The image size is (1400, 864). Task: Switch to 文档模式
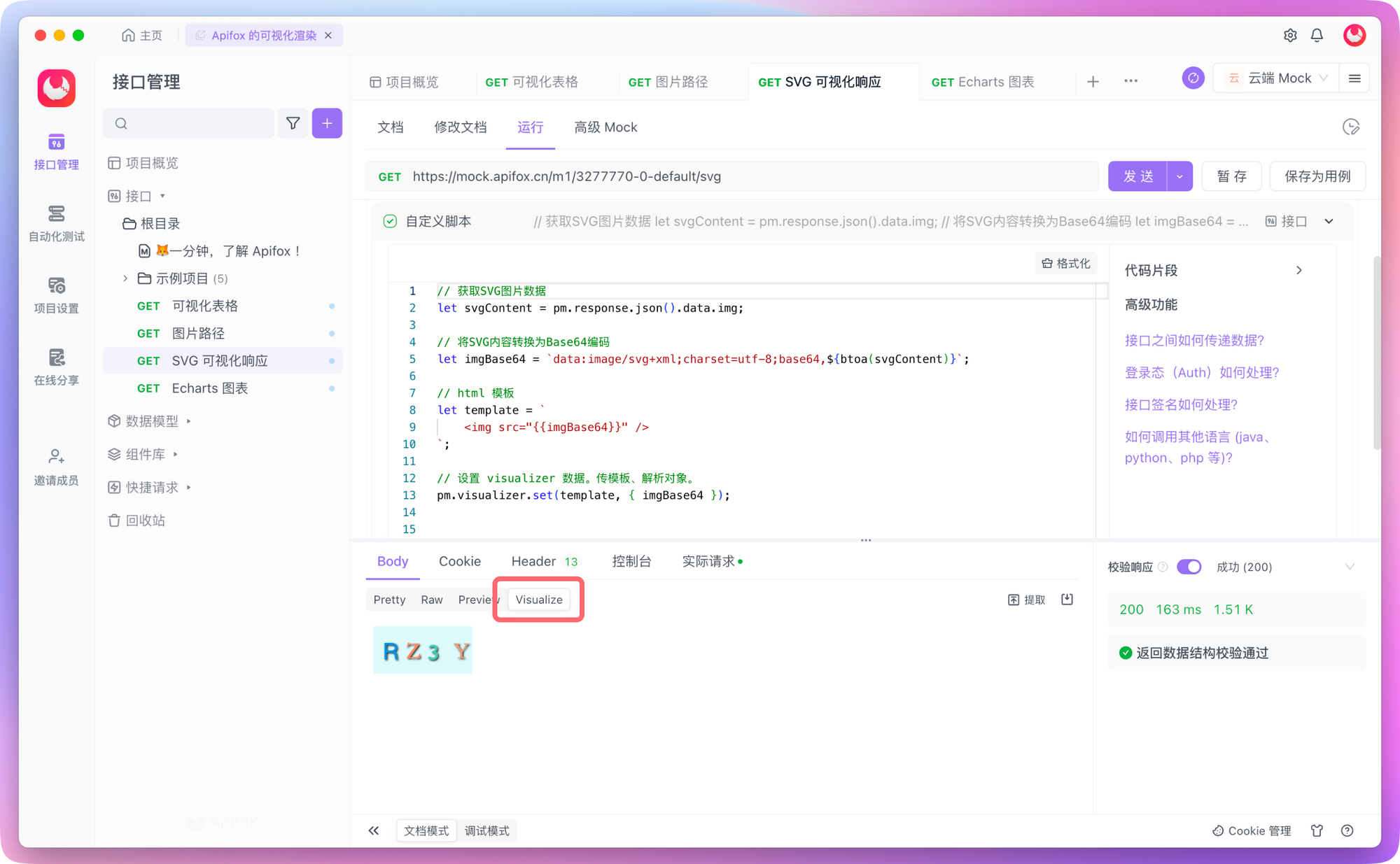click(426, 830)
